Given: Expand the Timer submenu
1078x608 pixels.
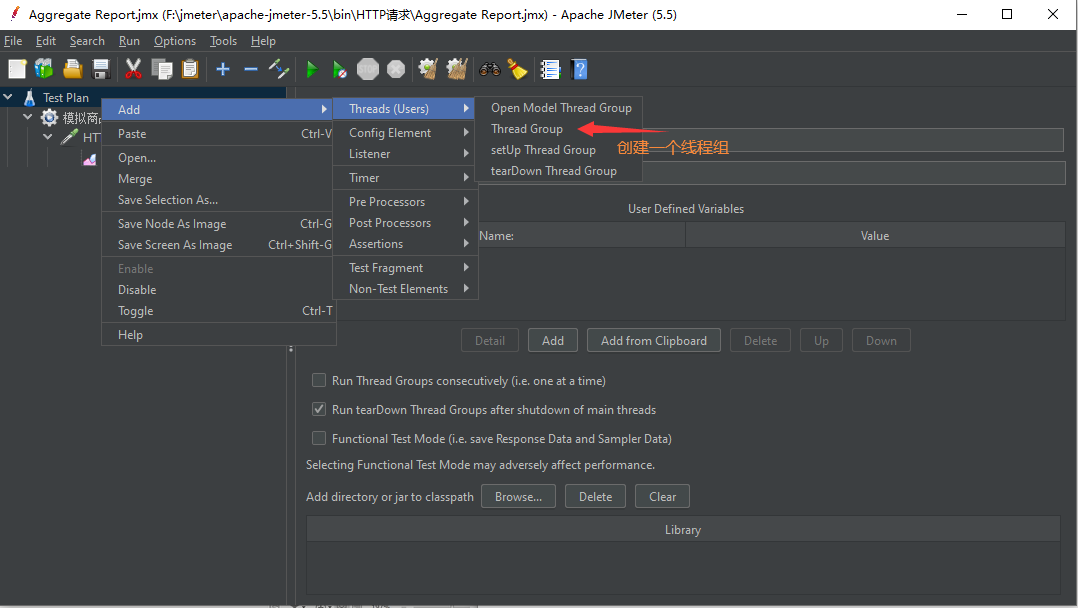Looking at the screenshot, I should (406, 177).
